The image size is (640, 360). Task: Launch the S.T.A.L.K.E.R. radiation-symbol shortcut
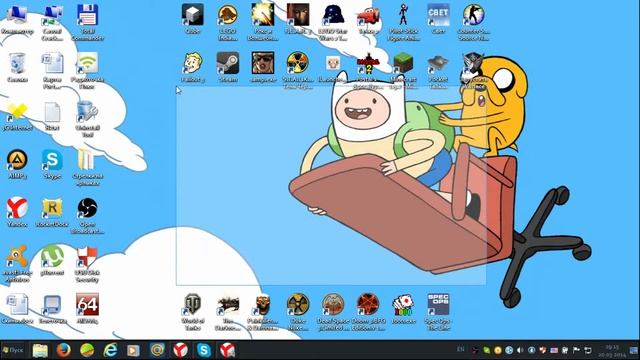[298, 70]
